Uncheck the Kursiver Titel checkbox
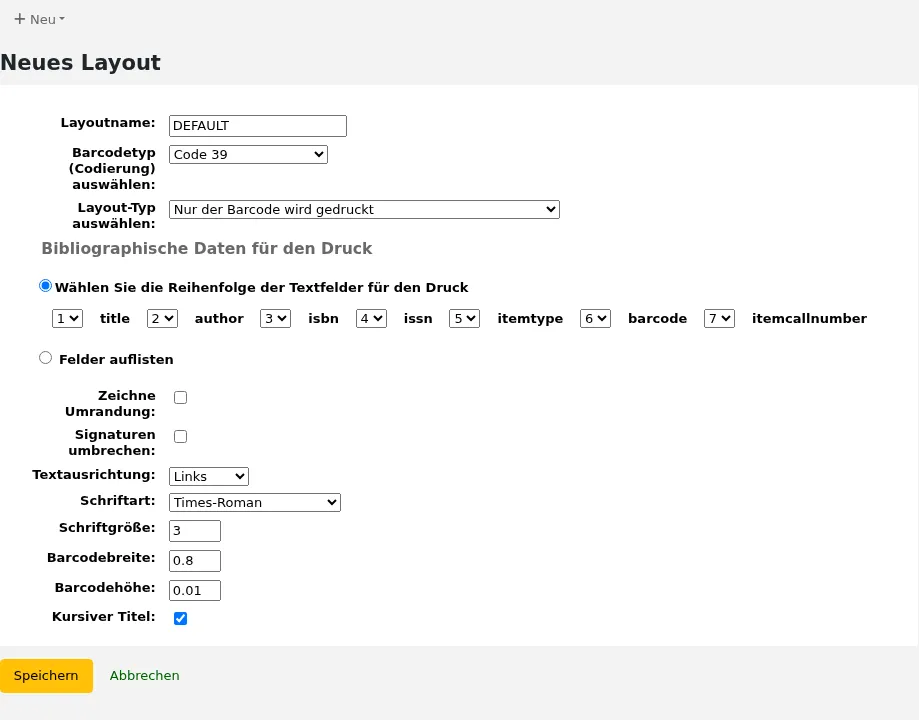Viewport: 919px width, 720px height. point(181,619)
